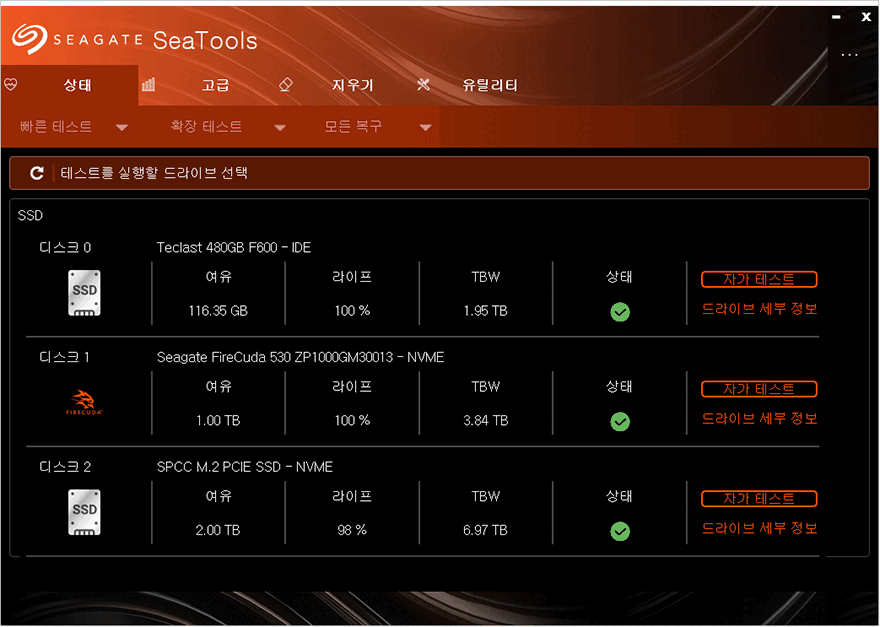Click the 1.95 TB TBW value
The width and height of the screenshot is (880, 627).
485,311
